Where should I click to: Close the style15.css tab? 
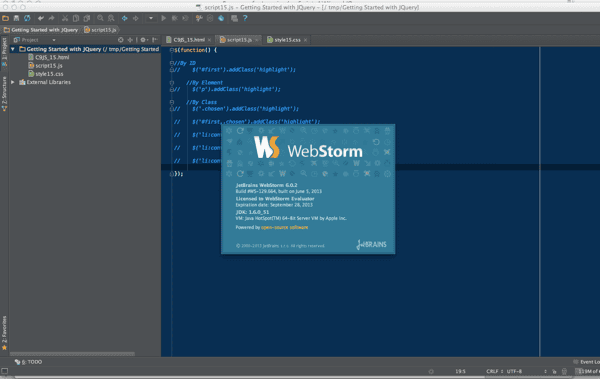pos(305,40)
